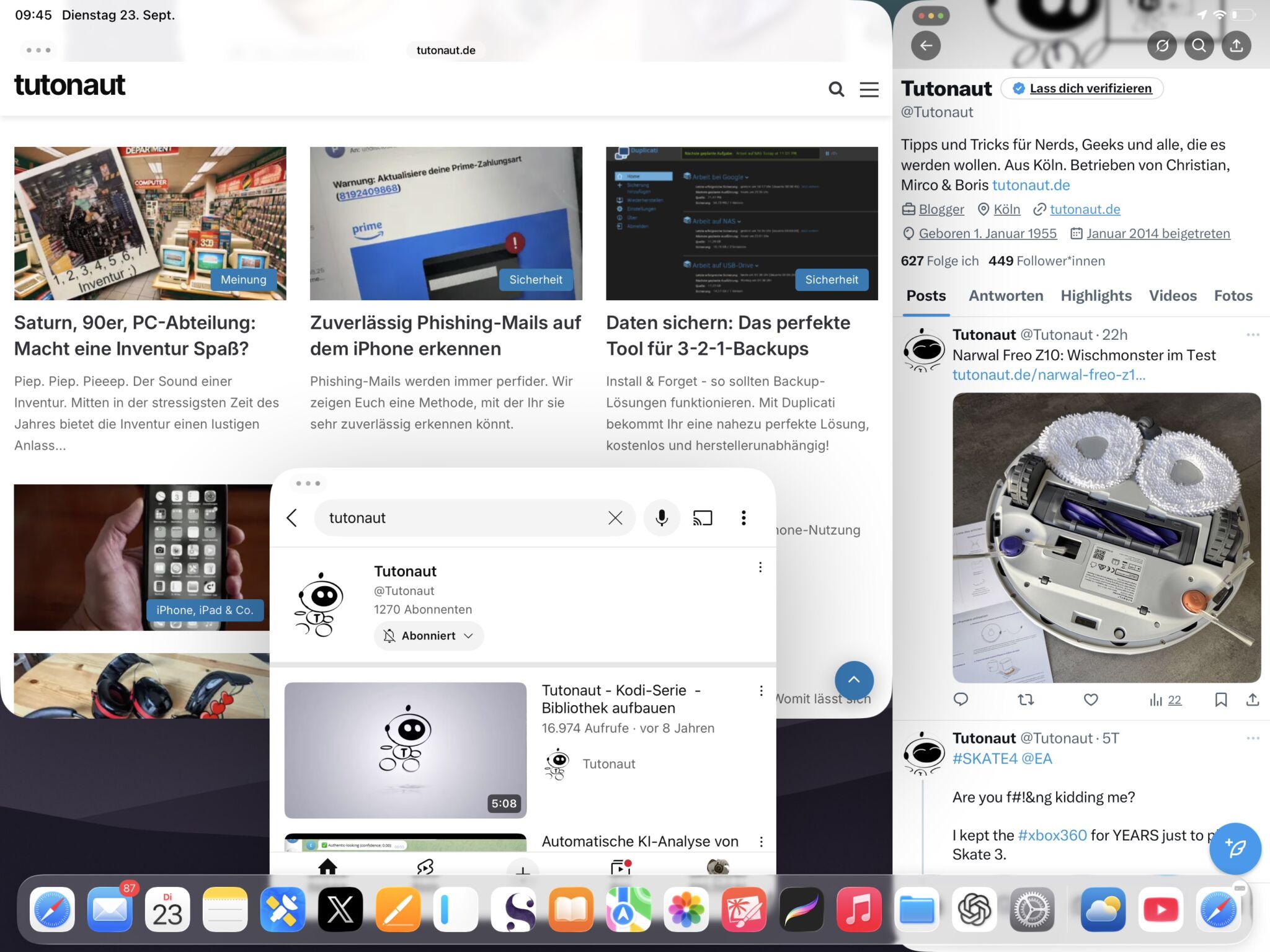The height and width of the screenshot is (952, 1270).
Task: Clear the YouTube search text
Action: pyautogui.click(x=615, y=518)
